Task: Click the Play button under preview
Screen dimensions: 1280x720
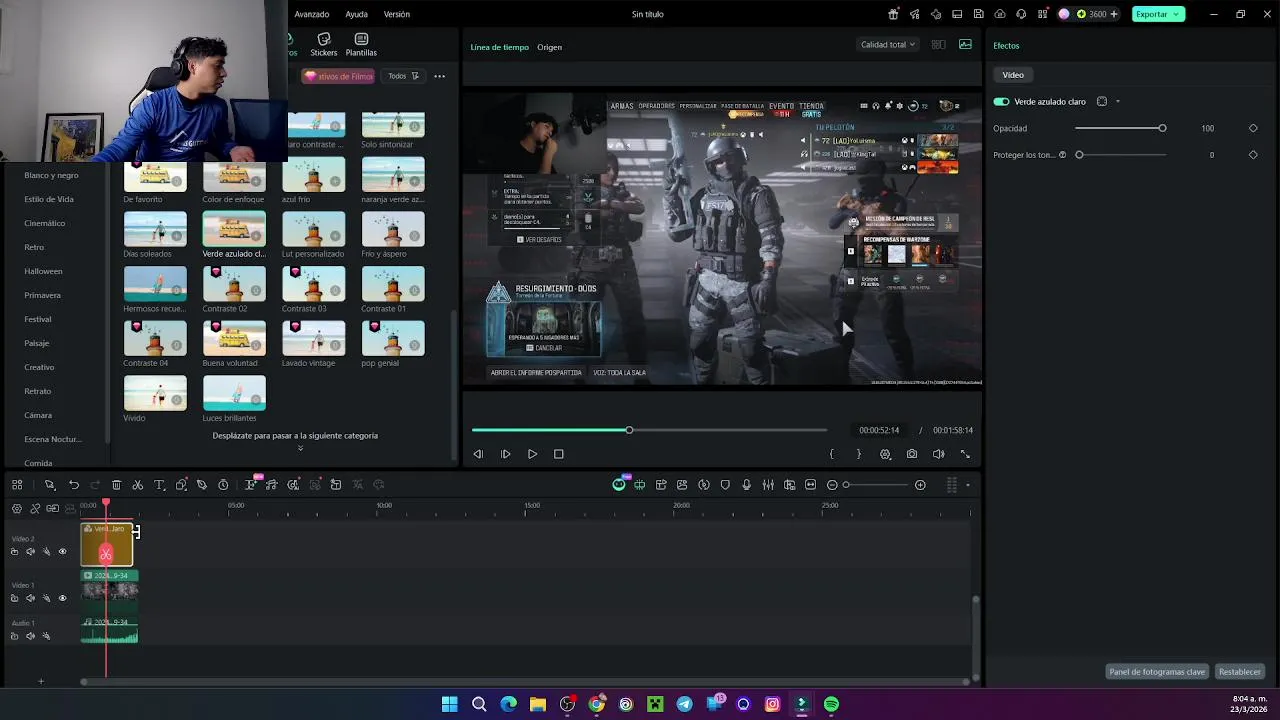Action: (x=532, y=454)
